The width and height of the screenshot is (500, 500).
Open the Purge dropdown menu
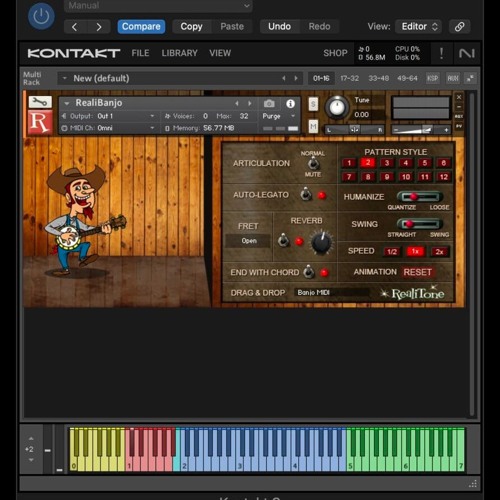279,116
